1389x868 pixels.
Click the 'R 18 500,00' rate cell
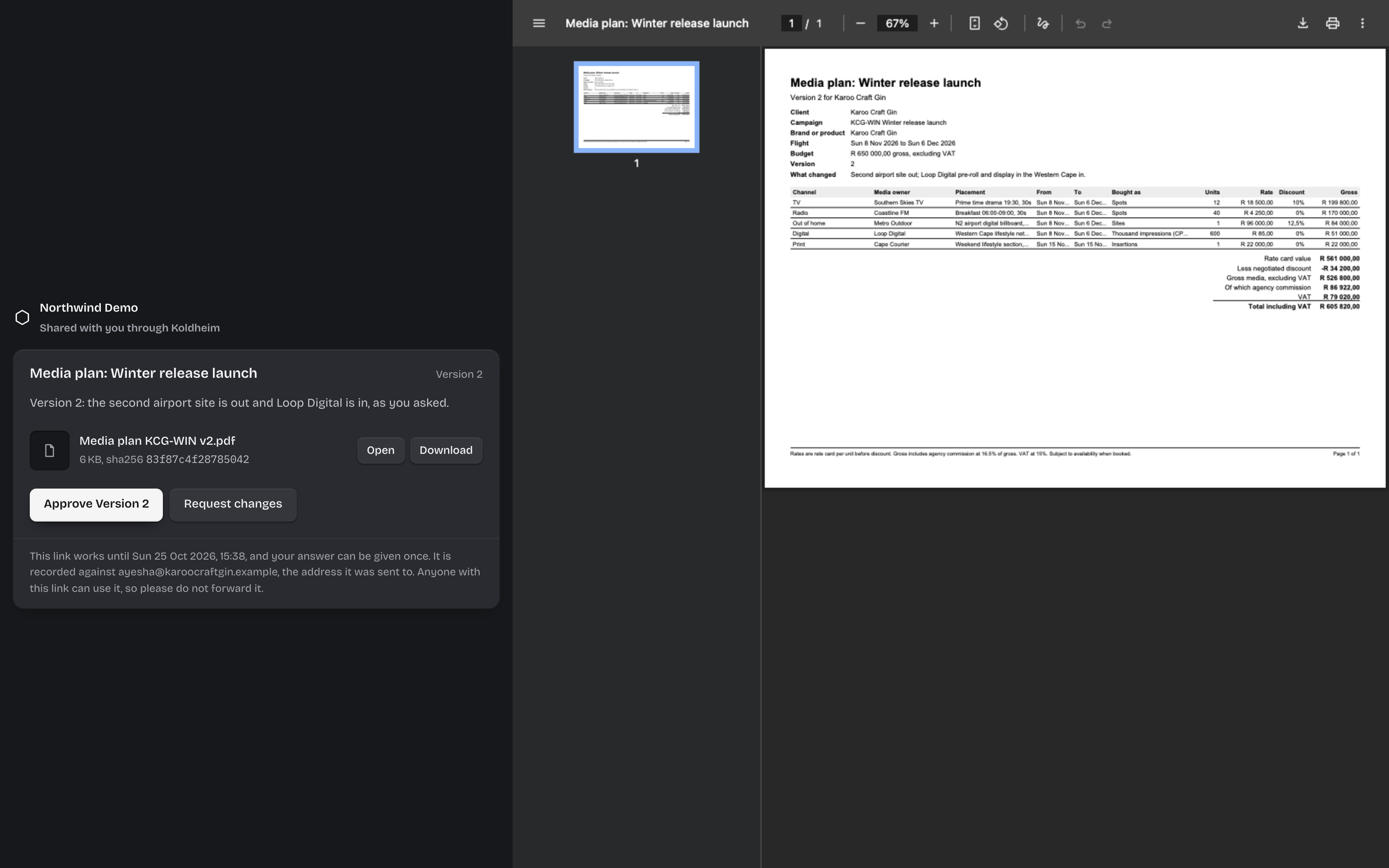pos(1256,203)
